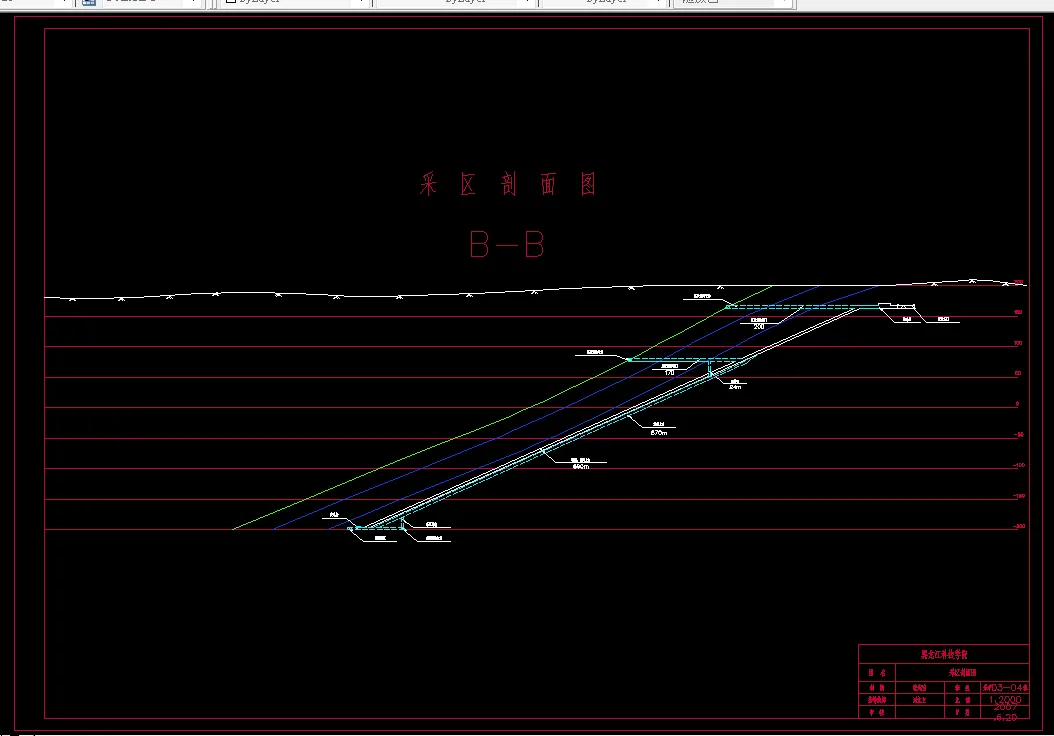The height and width of the screenshot is (736, 1054).
Task: Select the -100 elevation label at right edge
Action: pyautogui.click(x=1019, y=465)
